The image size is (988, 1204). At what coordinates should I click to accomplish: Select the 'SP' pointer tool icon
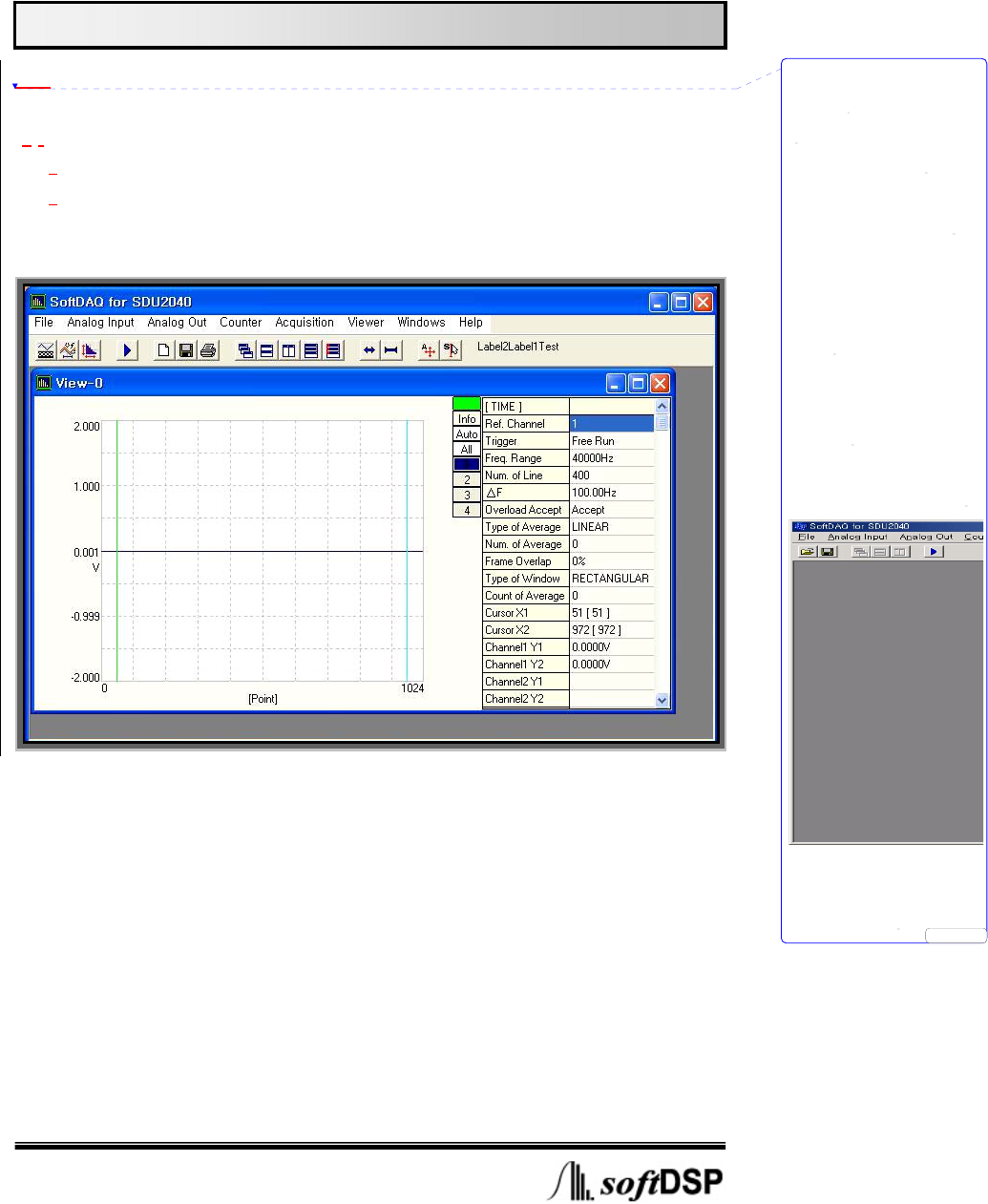(451, 350)
